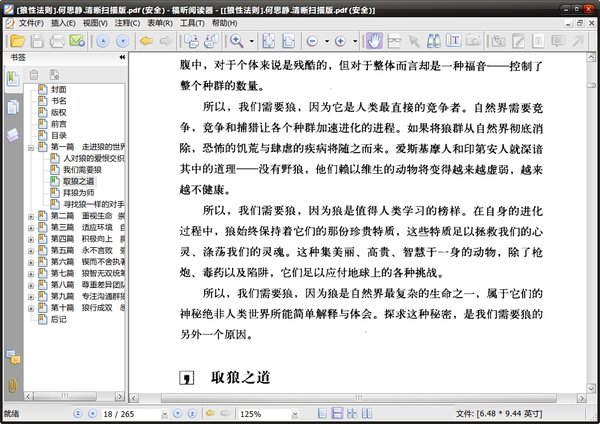Open the 注释(C) menu

click(x=127, y=23)
